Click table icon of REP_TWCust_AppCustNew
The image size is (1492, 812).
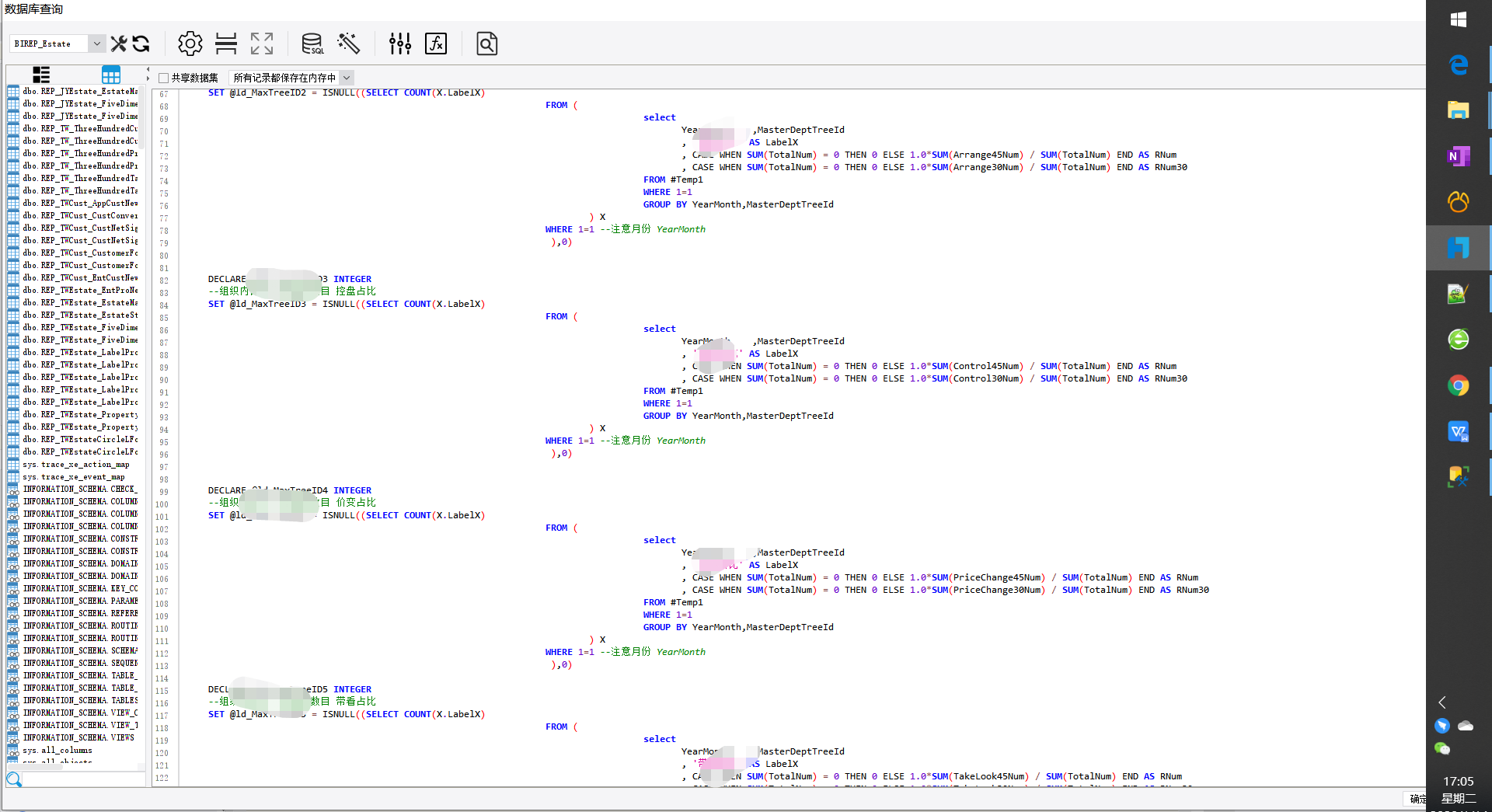pyautogui.click(x=13, y=204)
